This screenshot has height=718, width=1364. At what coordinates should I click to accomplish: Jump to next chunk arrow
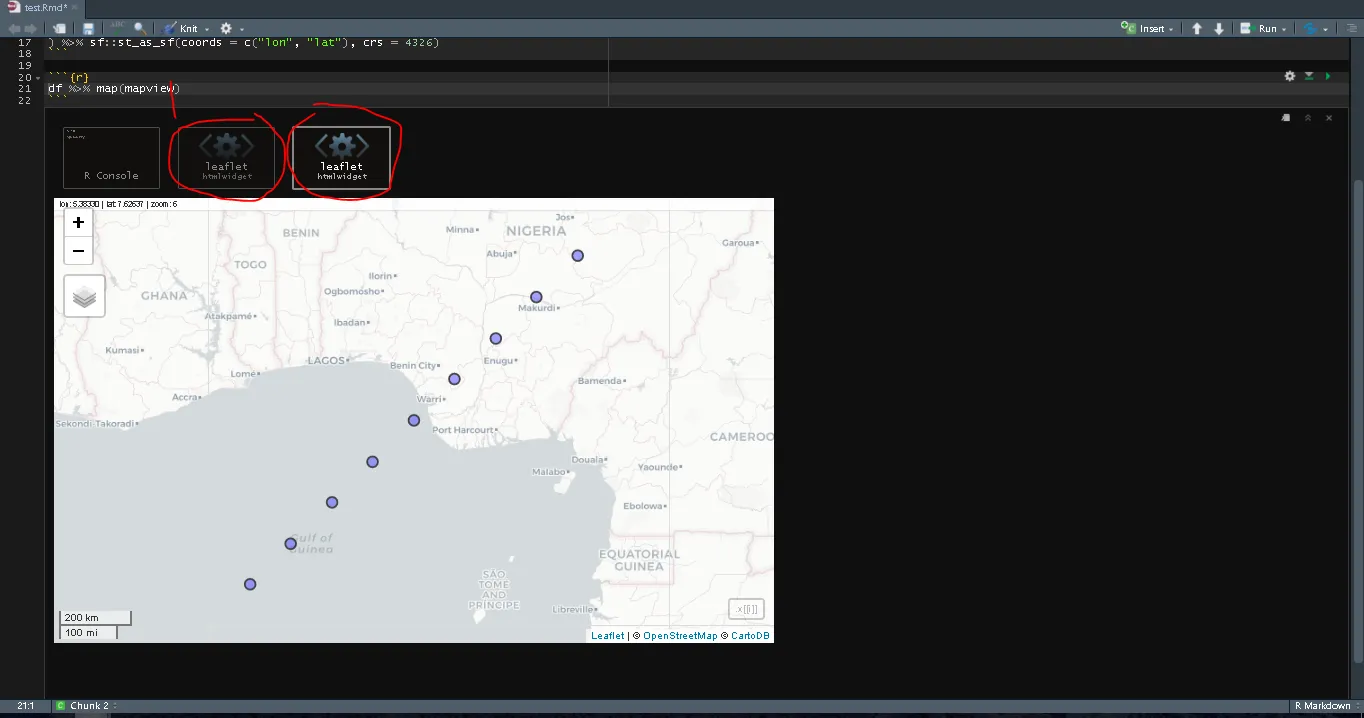point(1219,29)
